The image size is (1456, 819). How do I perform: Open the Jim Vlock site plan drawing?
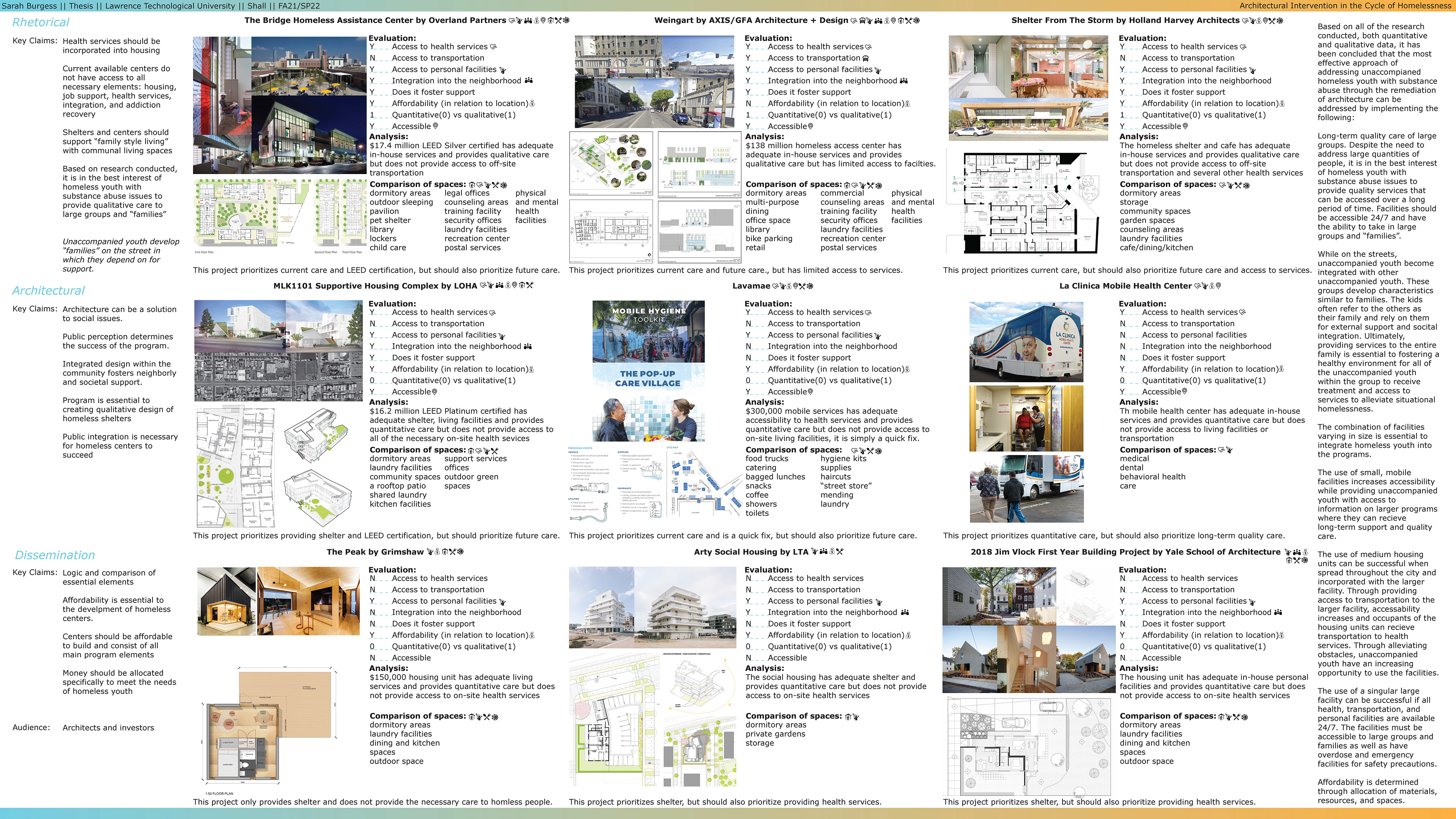point(1028,746)
